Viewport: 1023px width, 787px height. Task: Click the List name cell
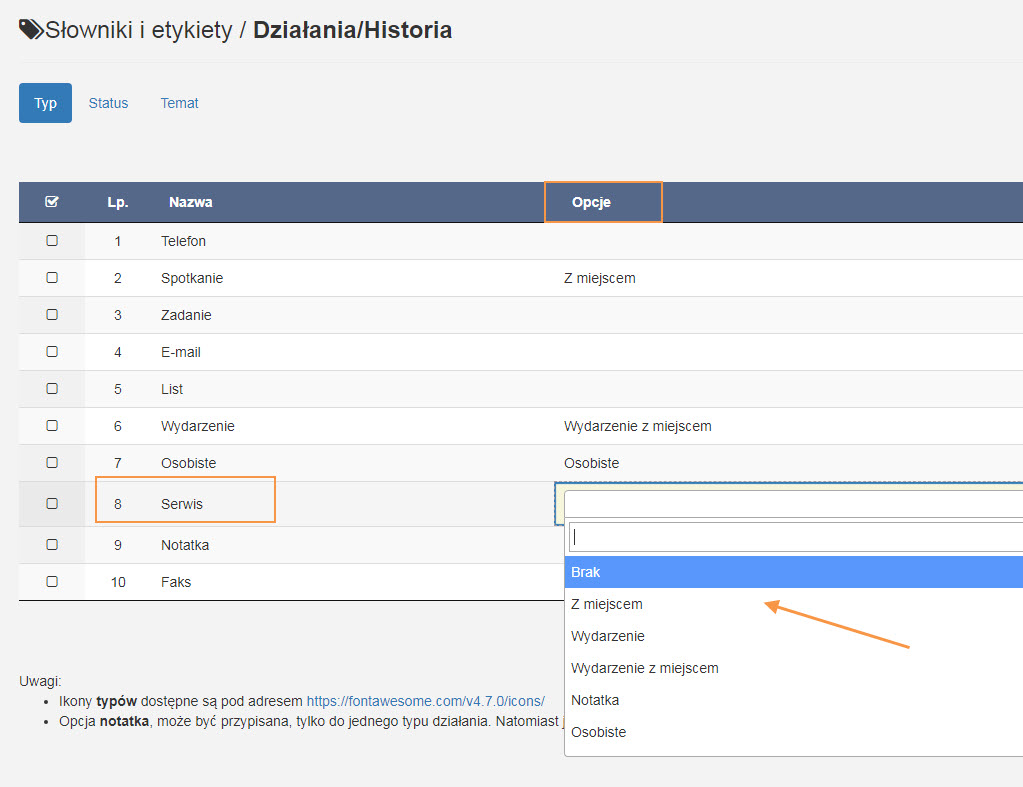tap(172, 389)
